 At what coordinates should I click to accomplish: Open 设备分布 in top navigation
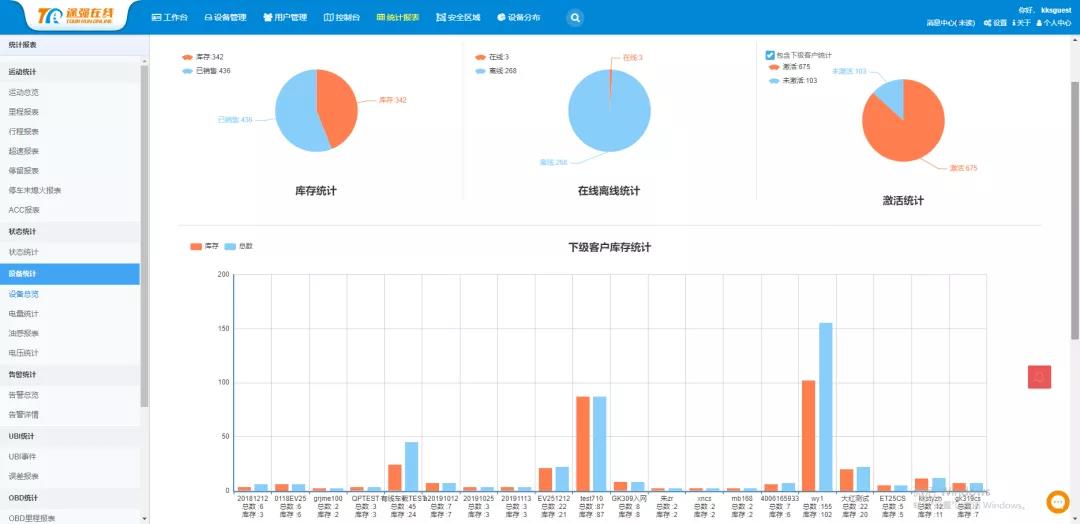(519, 17)
